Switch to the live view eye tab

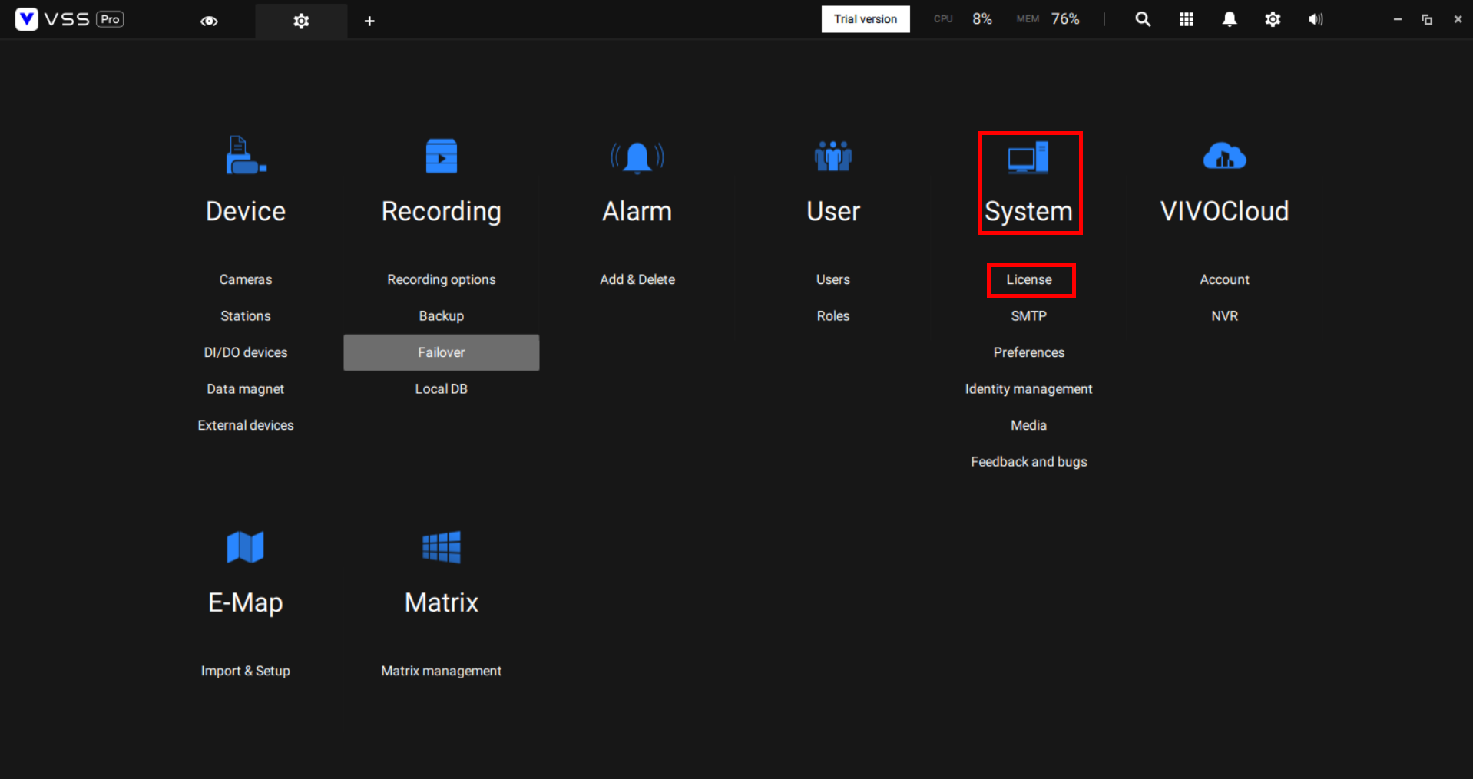pos(209,20)
